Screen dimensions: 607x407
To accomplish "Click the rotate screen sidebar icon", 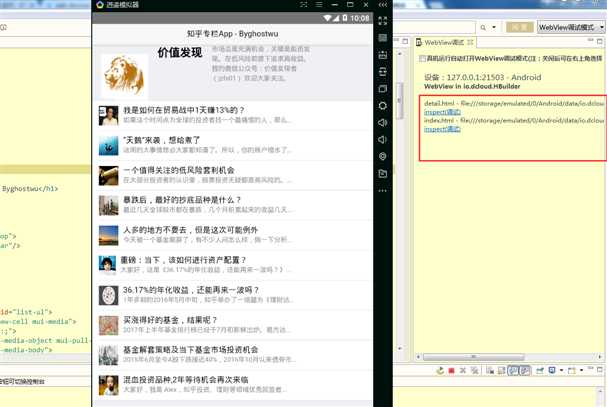I will pos(382,72).
